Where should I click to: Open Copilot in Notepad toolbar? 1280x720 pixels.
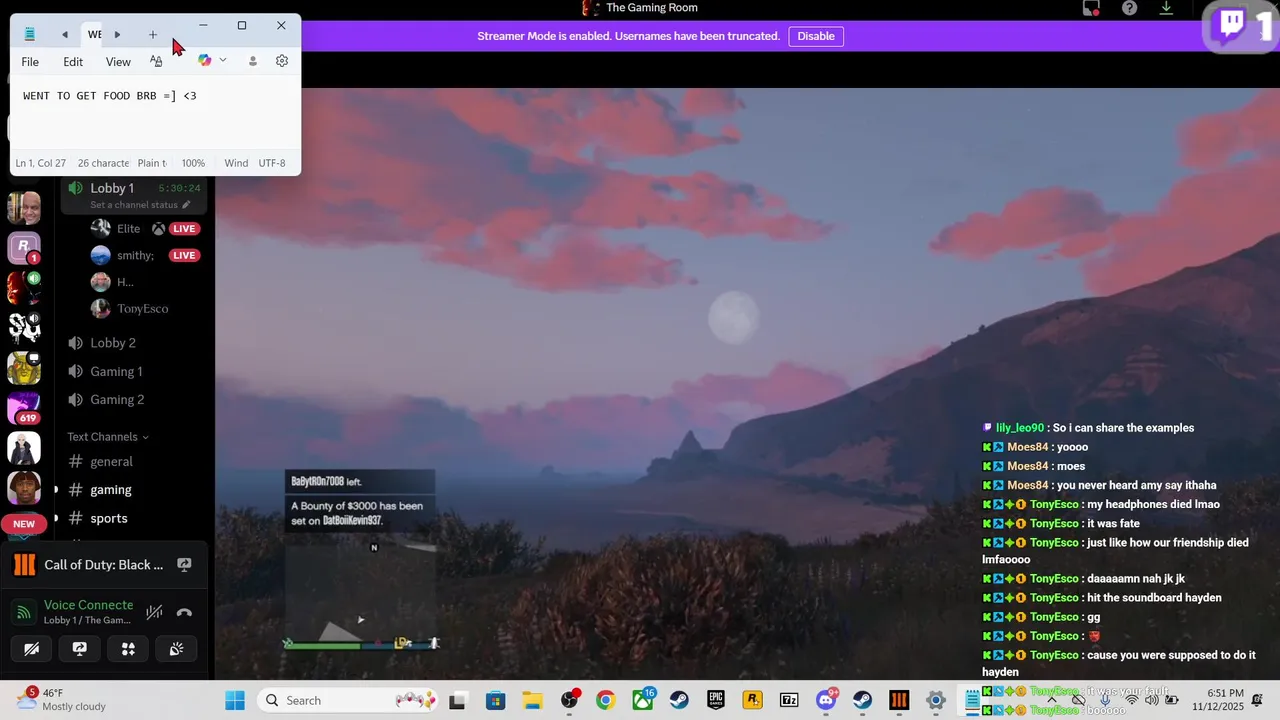click(205, 61)
